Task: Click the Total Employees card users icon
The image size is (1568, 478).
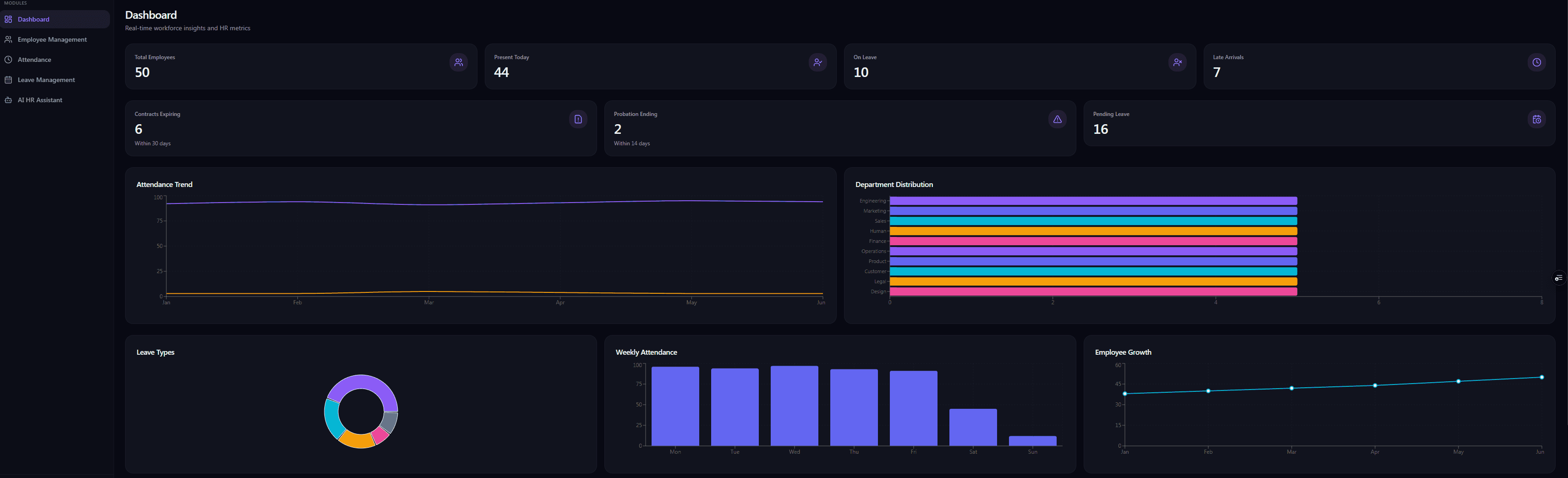Action: 458,62
